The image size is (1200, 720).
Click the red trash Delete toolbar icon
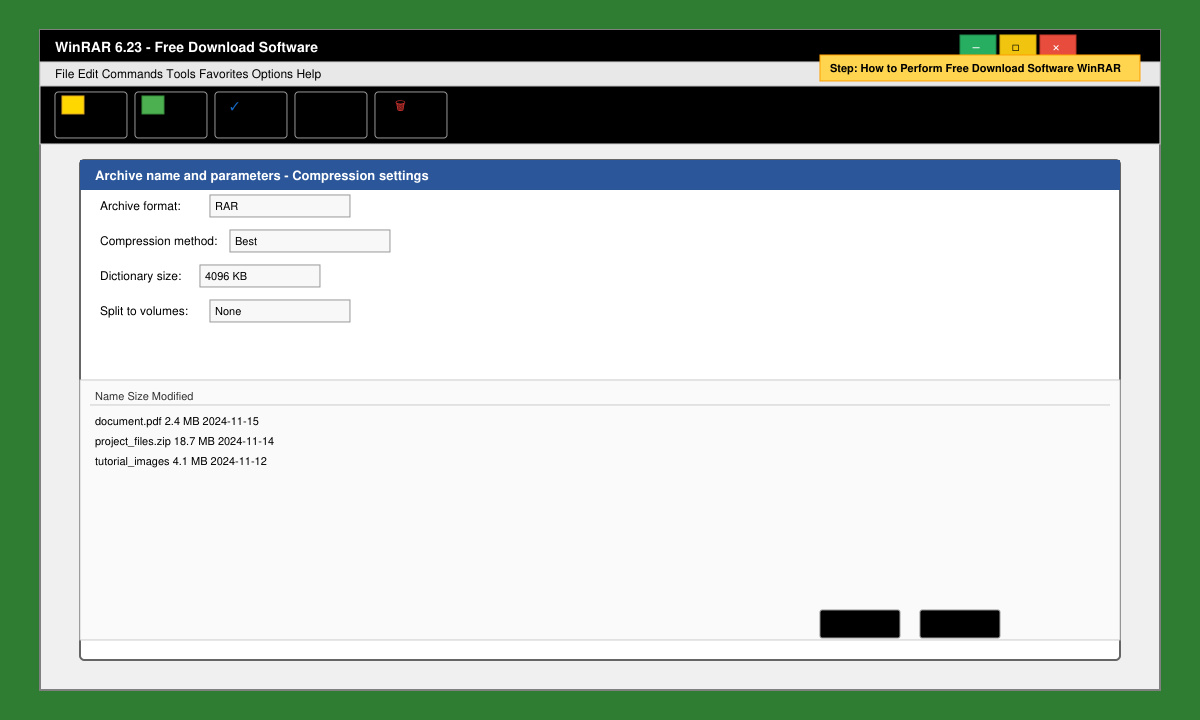400,105
